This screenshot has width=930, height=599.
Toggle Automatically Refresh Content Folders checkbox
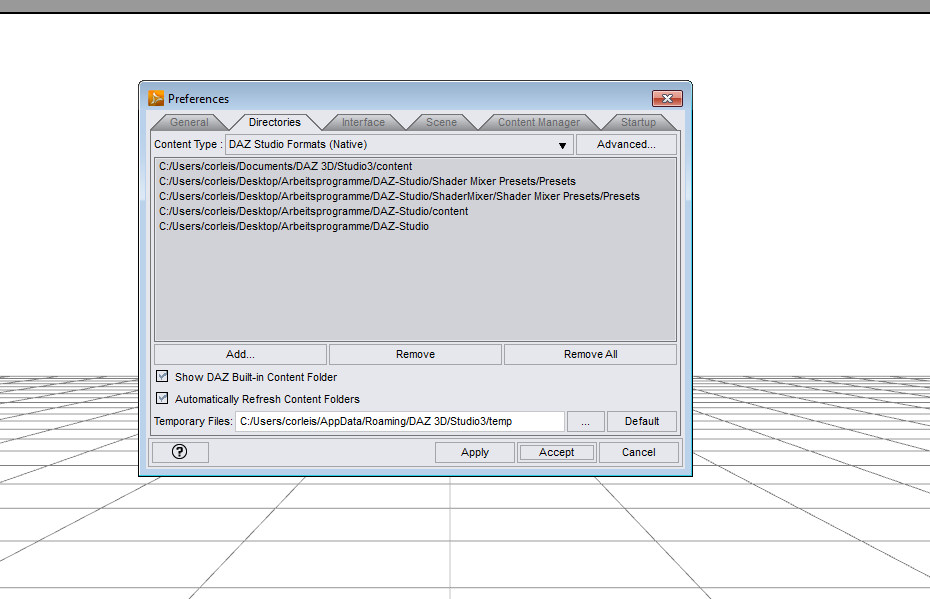(x=162, y=398)
